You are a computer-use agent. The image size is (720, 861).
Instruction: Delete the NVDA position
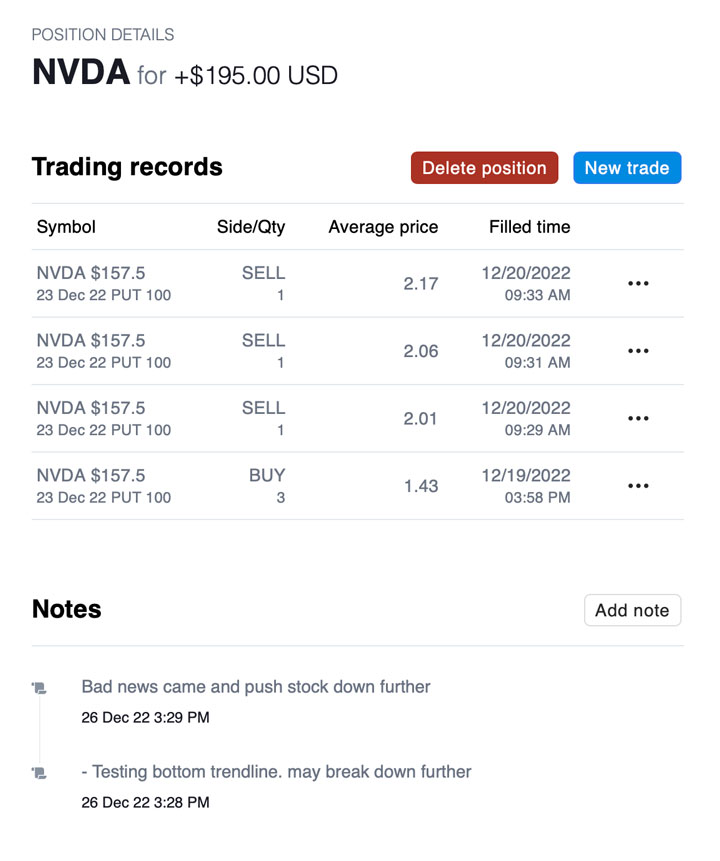[x=484, y=167]
